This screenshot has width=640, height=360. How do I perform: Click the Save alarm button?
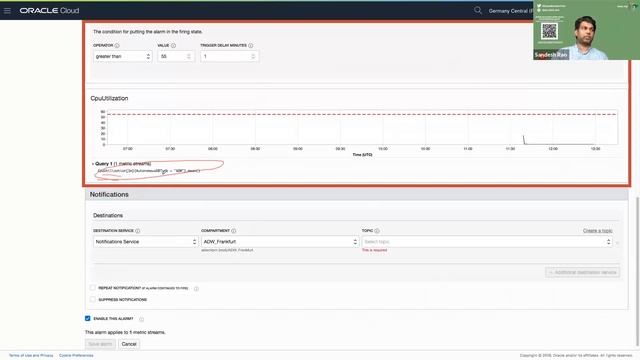click(x=100, y=344)
